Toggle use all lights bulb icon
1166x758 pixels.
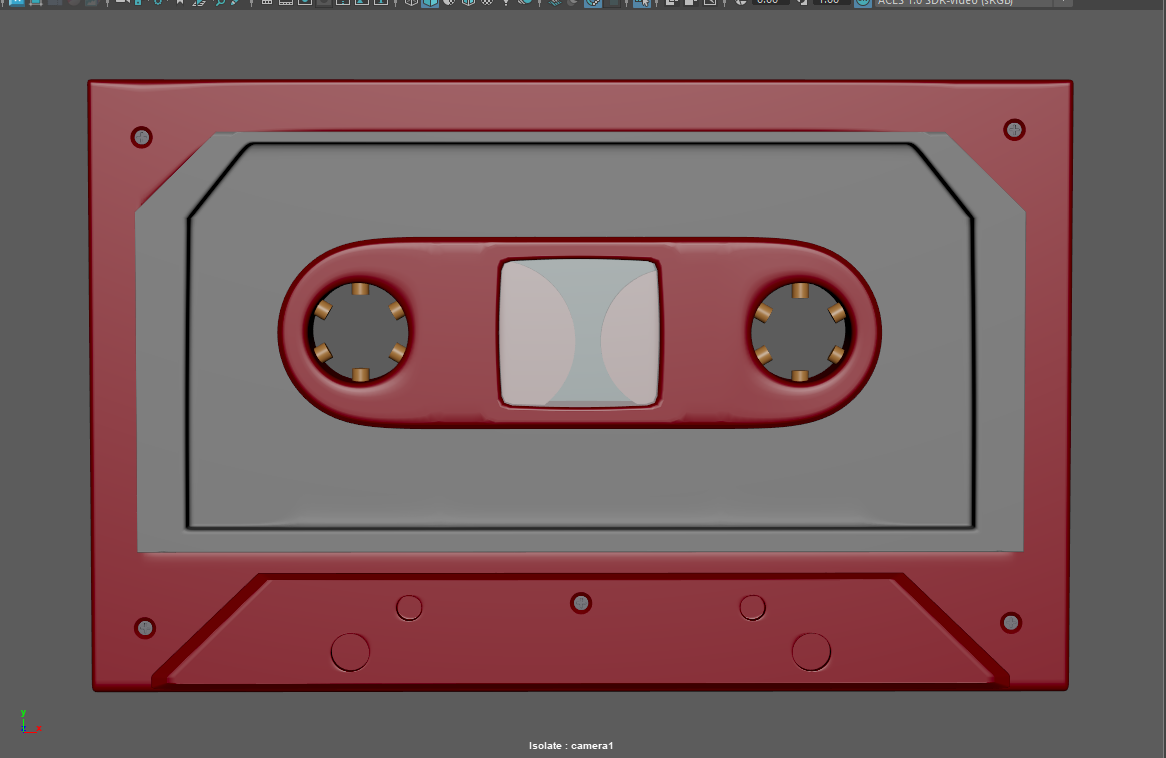click(x=506, y=2)
